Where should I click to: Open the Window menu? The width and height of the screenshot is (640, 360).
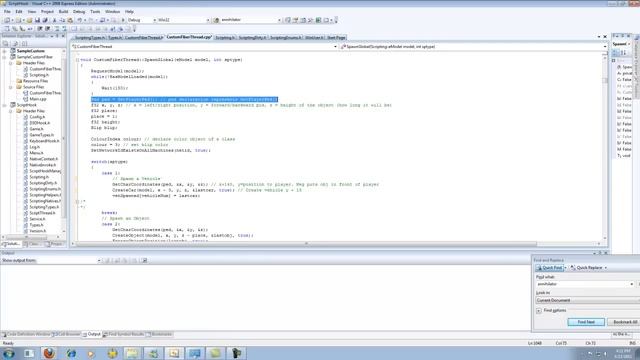[x=112, y=12]
